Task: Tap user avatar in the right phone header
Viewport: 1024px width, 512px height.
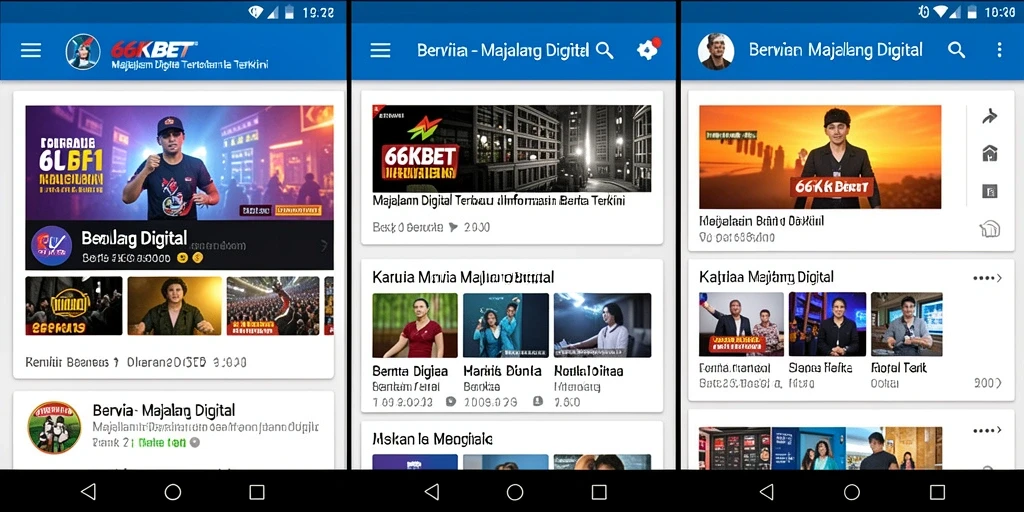Action: pos(716,52)
